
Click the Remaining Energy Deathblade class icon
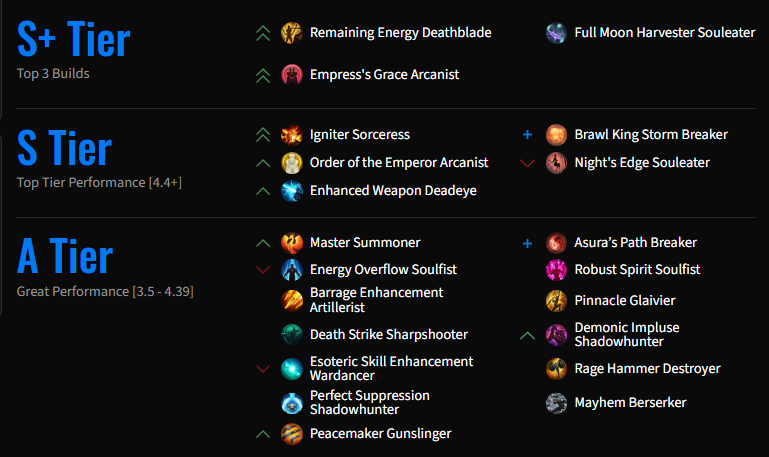coord(291,33)
